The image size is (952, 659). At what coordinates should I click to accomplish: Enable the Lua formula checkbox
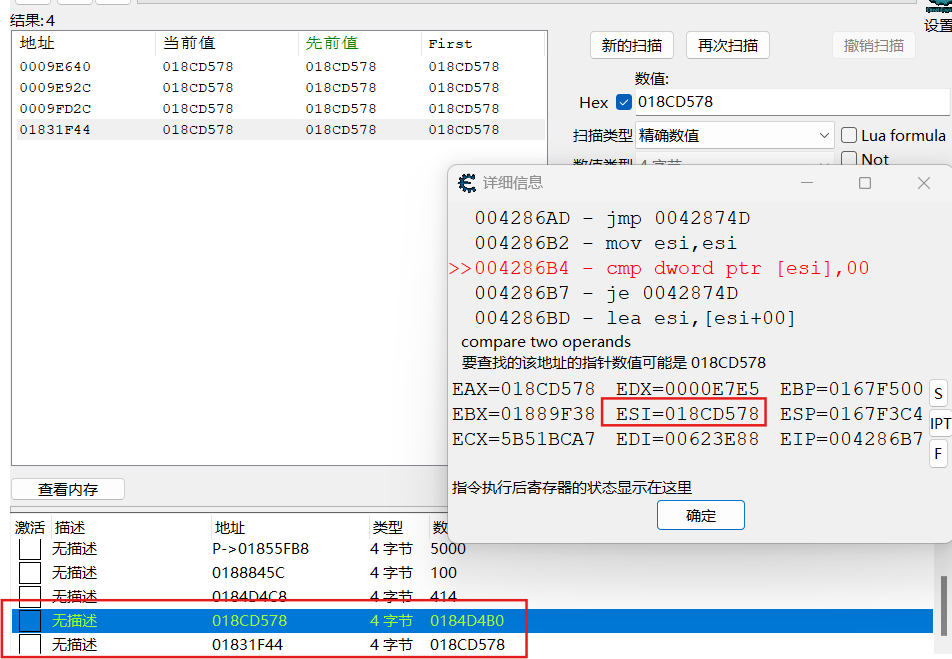[x=849, y=135]
